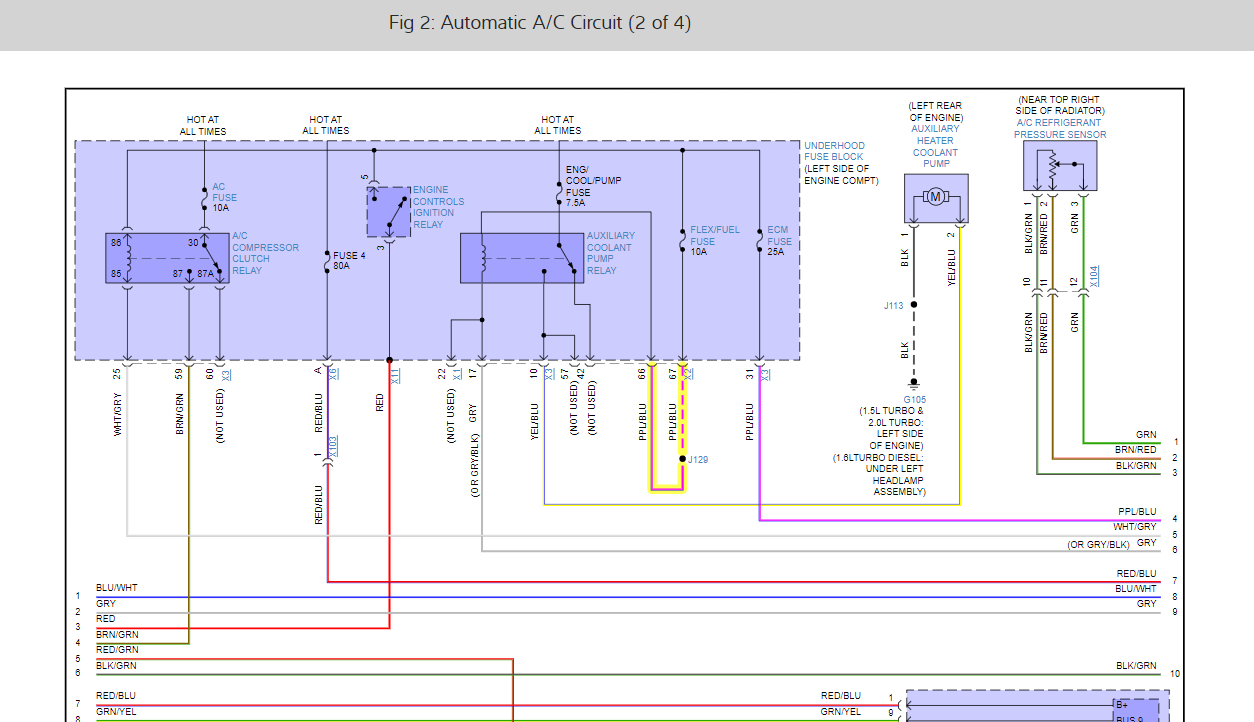Viewport: 1254px width, 722px height.
Task: Open the X103 connector link
Action: [333, 445]
